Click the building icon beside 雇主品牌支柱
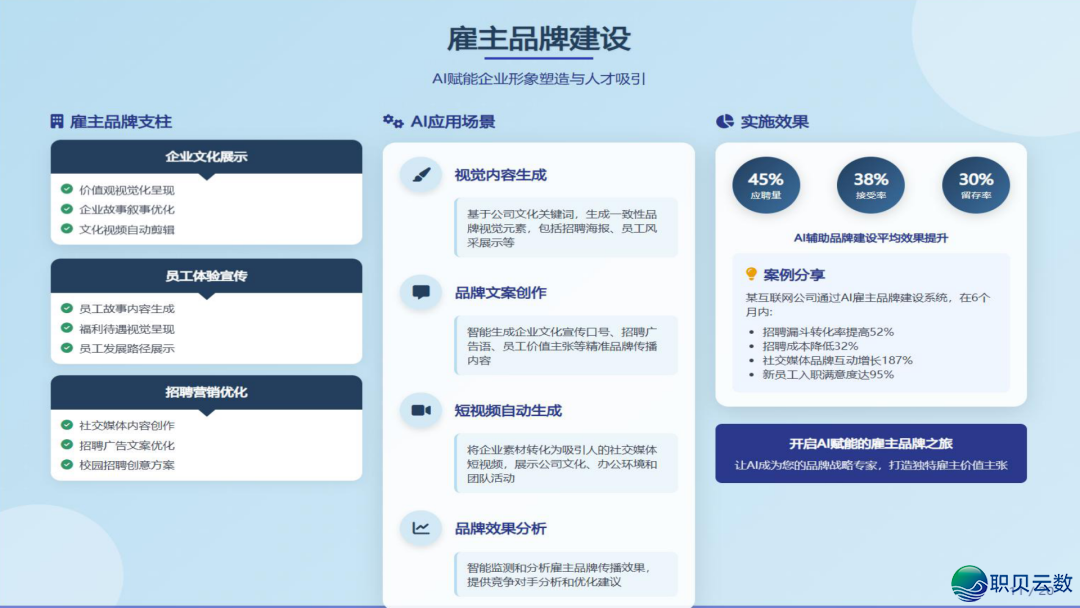 [x=57, y=122]
